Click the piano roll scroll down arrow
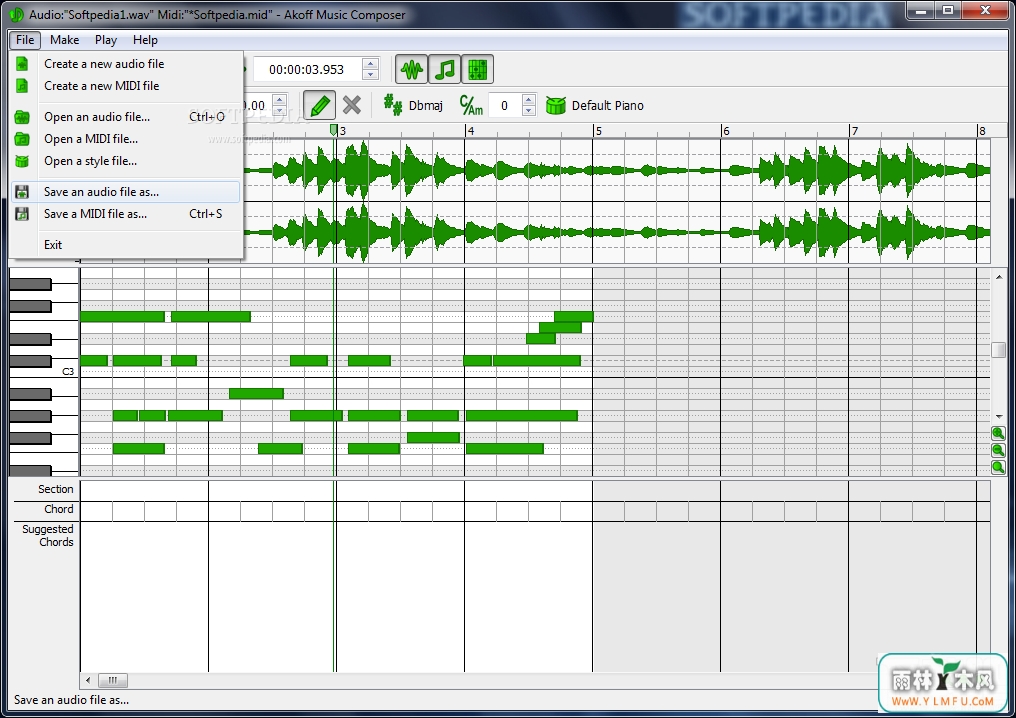The height and width of the screenshot is (718, 1016). coord(999,416)
